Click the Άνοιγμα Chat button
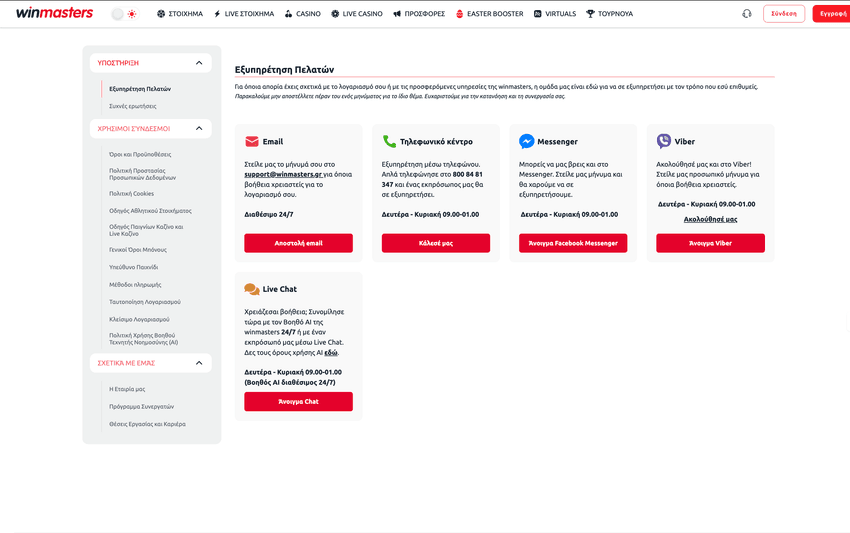 (298, 401)
